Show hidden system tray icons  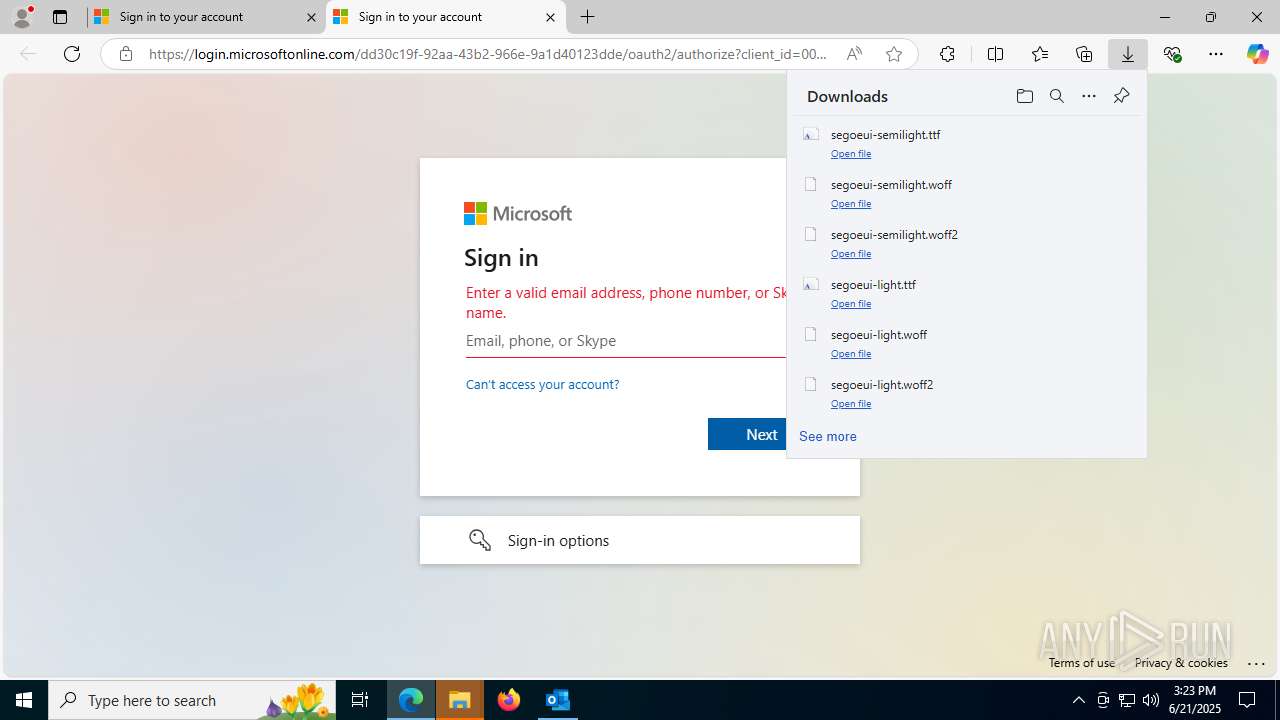pos(1078,700)
